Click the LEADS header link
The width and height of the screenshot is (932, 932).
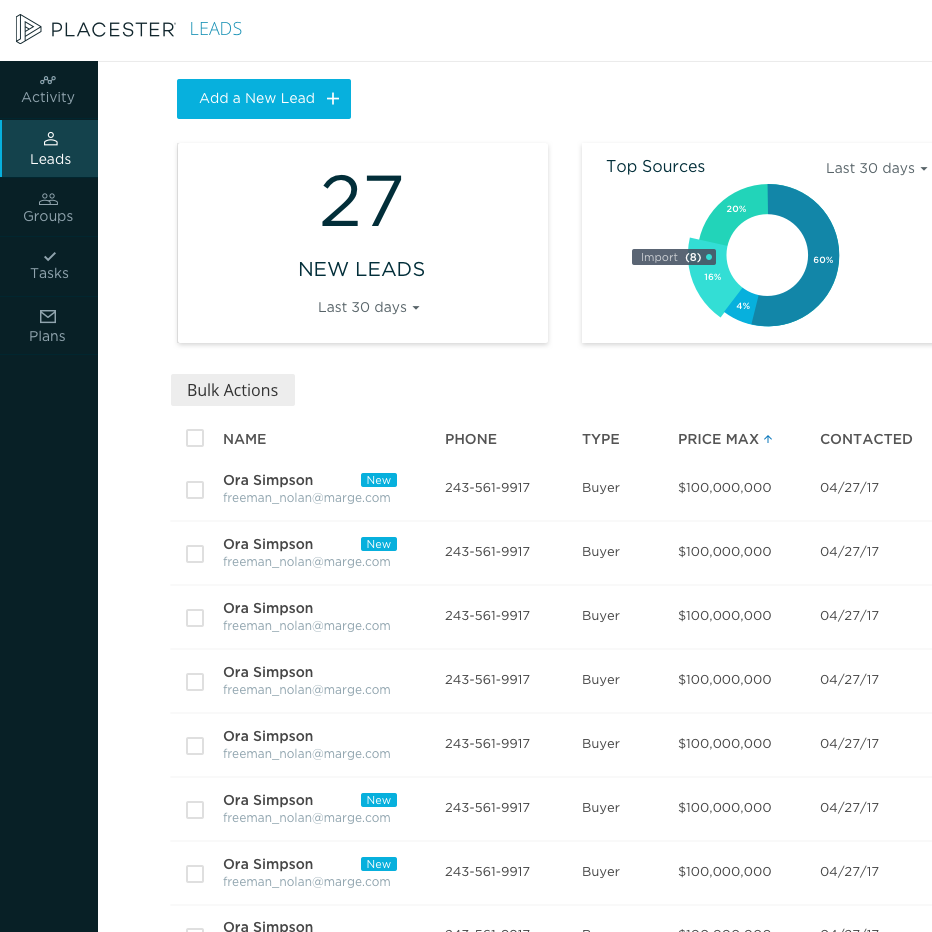pyautogui.click(x=216, y=29)
